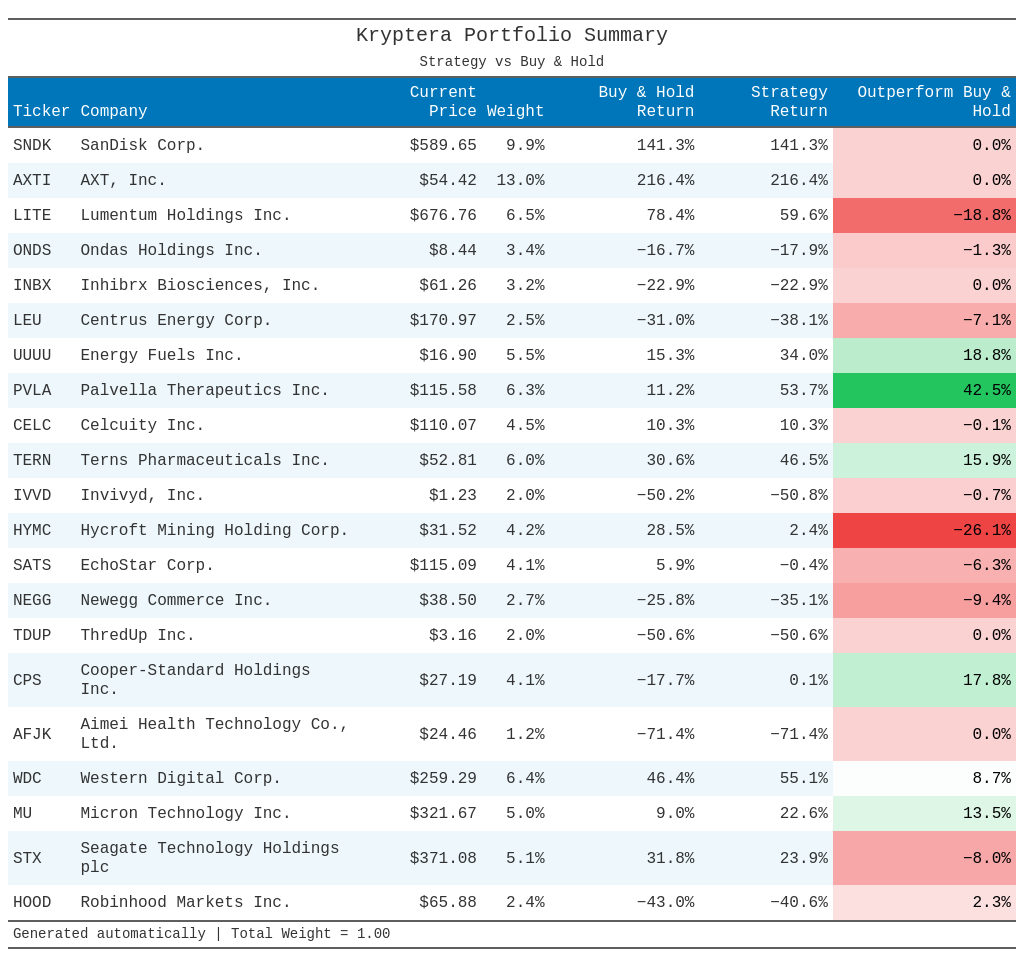
Task: Click the Buy & Hold Return header
Action: click(x=646, y=102)
